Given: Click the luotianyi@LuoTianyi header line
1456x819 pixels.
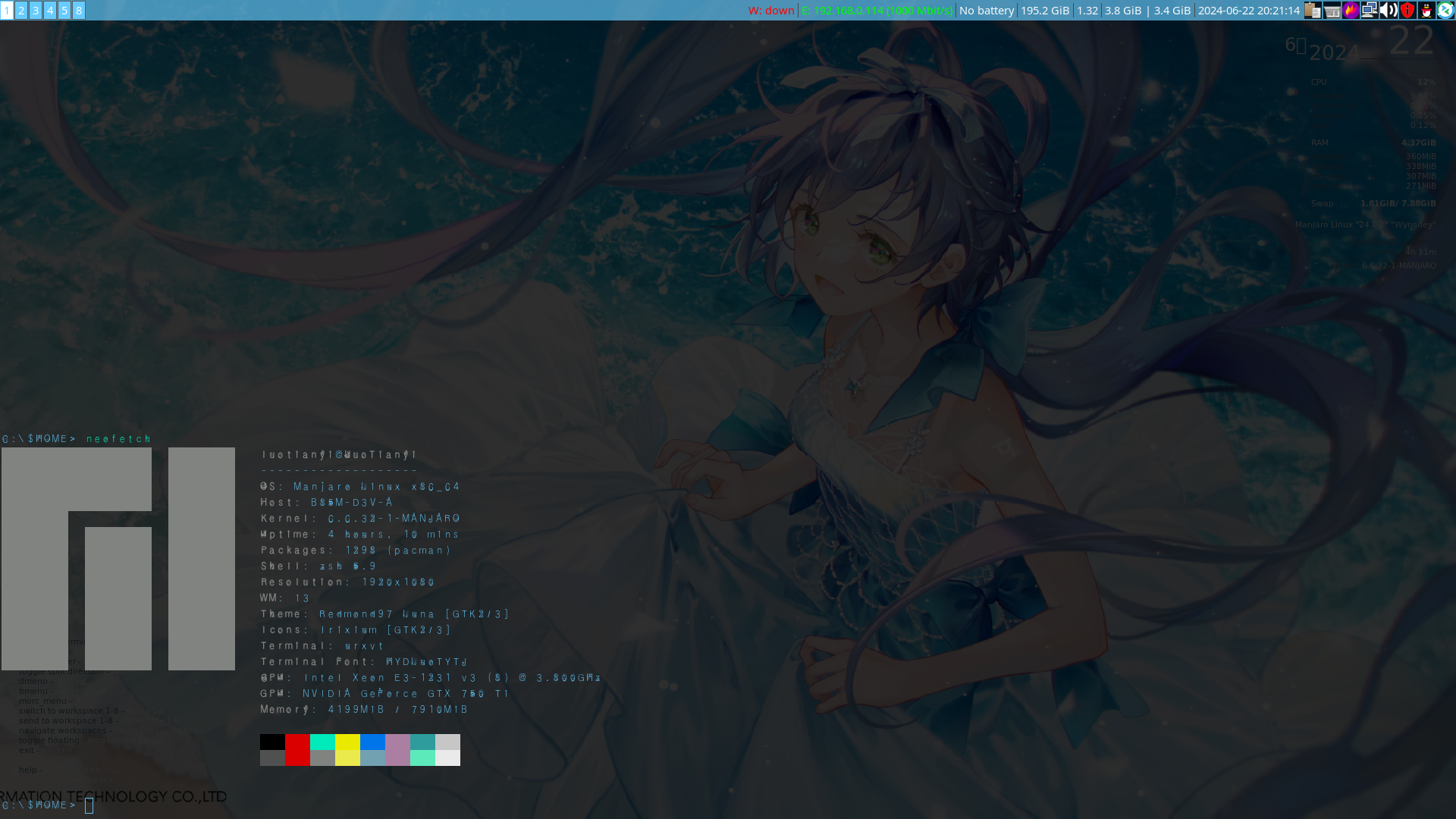Looking at the screenshot, I should coord(339,454).
